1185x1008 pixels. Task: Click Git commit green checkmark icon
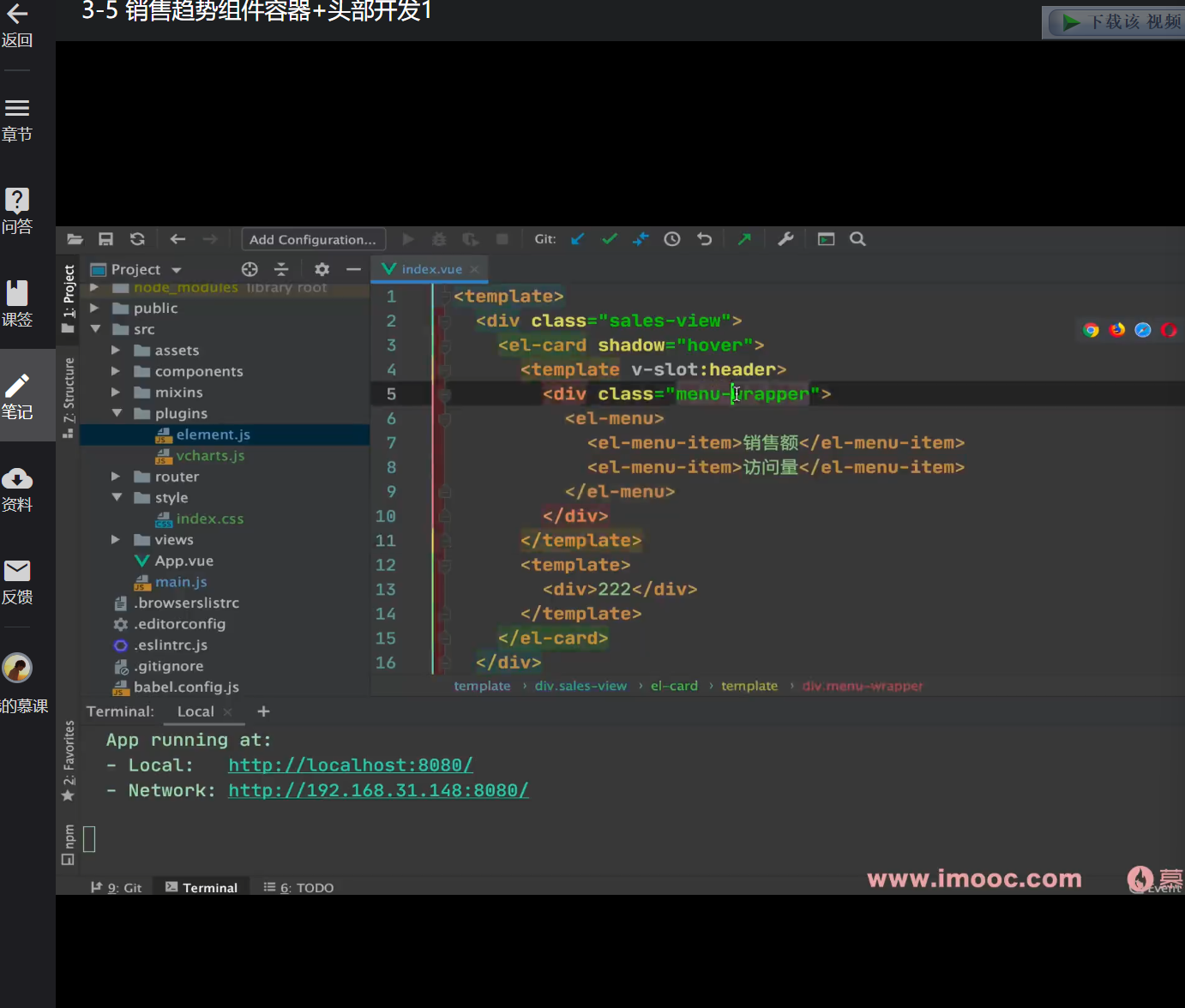coord(610,239)
